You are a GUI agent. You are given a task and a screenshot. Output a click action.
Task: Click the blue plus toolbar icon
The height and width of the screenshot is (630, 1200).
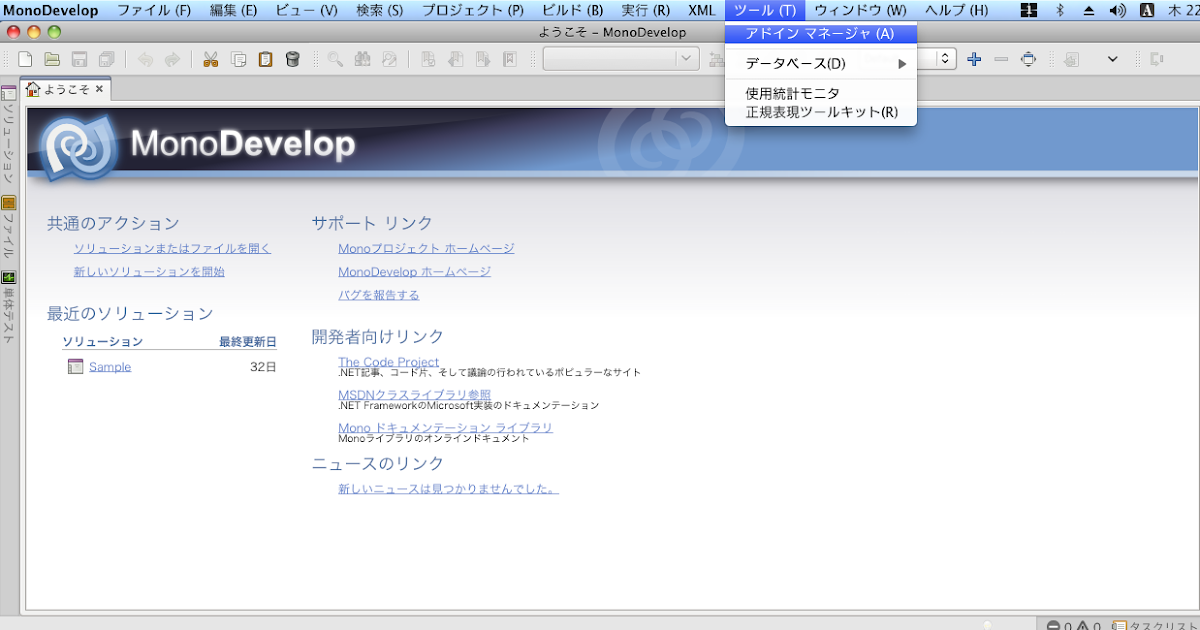[975, 59]
